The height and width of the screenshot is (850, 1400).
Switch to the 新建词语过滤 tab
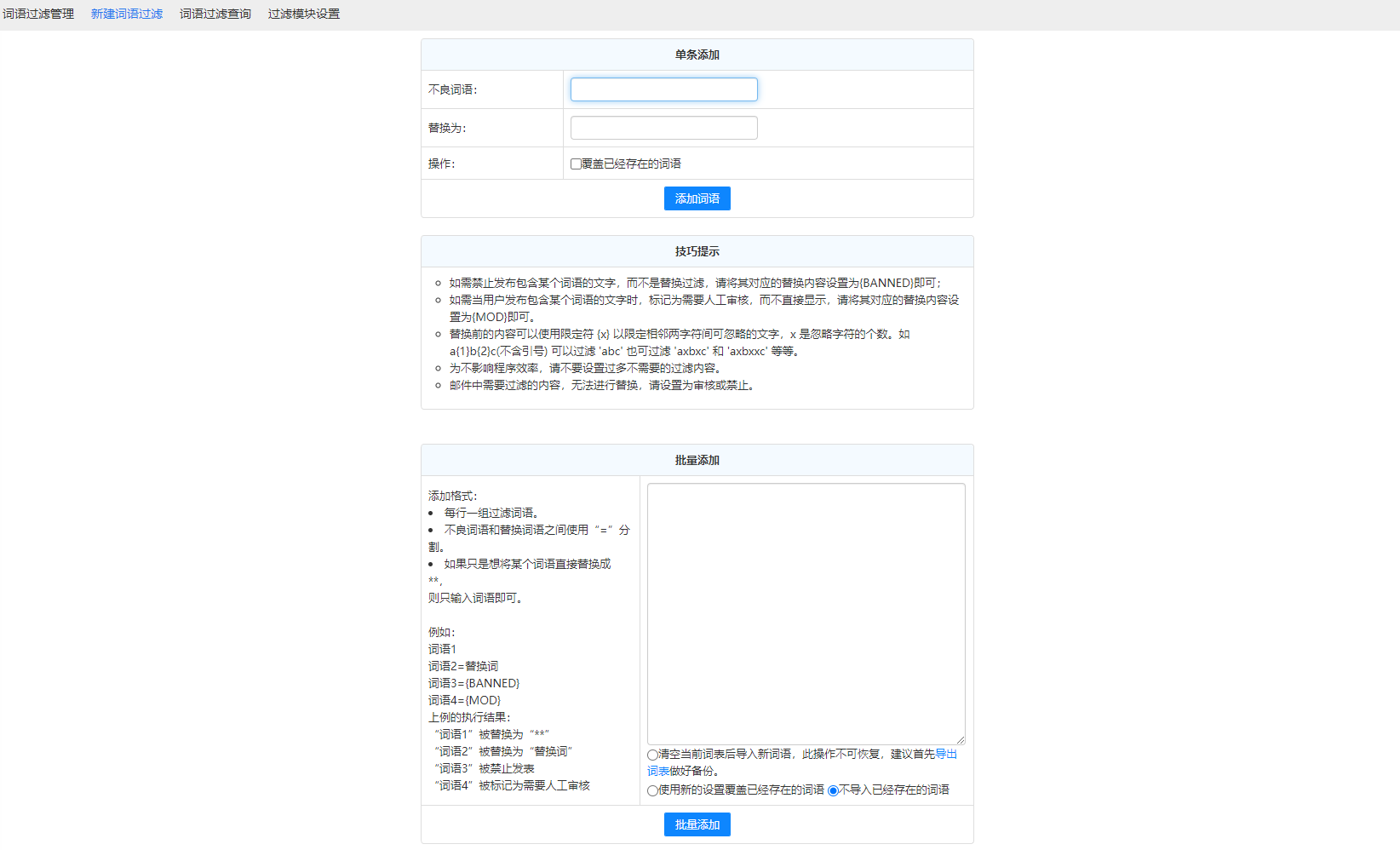click(x=126, y=14)
